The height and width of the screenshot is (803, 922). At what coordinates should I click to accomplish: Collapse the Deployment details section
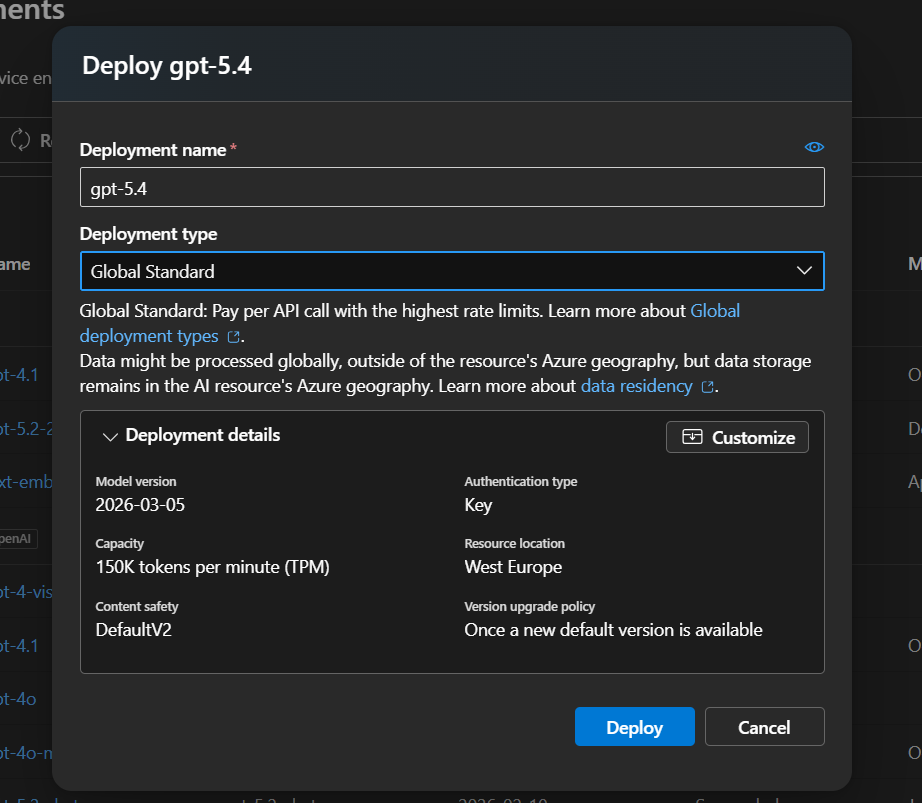coord(110,436)
